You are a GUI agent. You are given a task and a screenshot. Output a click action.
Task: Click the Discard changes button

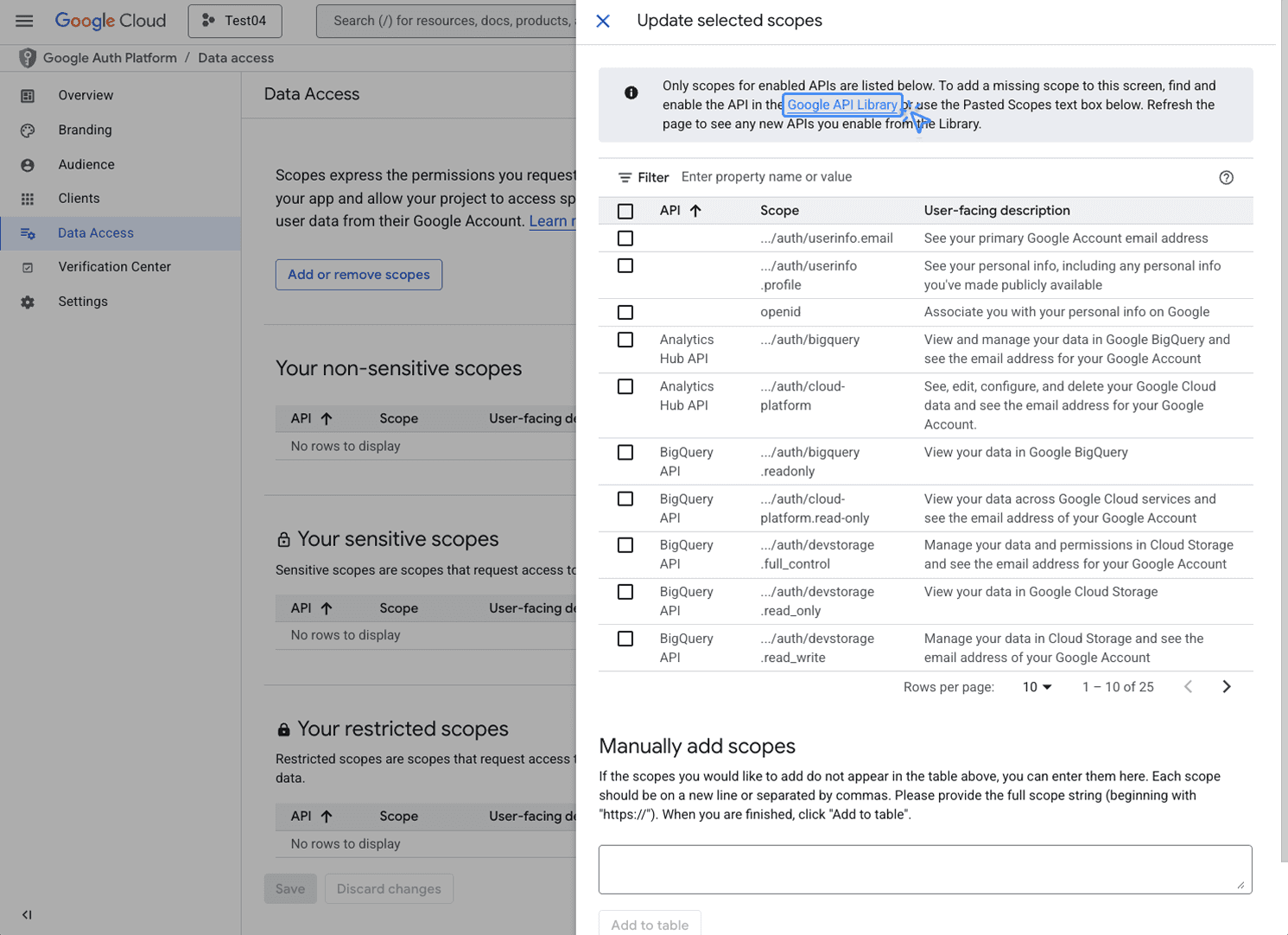pos(389,888)
